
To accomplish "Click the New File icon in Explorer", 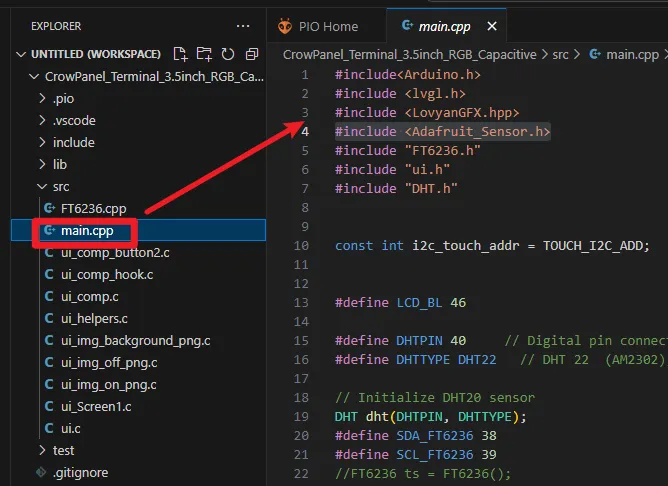I will tap(181, 54).
